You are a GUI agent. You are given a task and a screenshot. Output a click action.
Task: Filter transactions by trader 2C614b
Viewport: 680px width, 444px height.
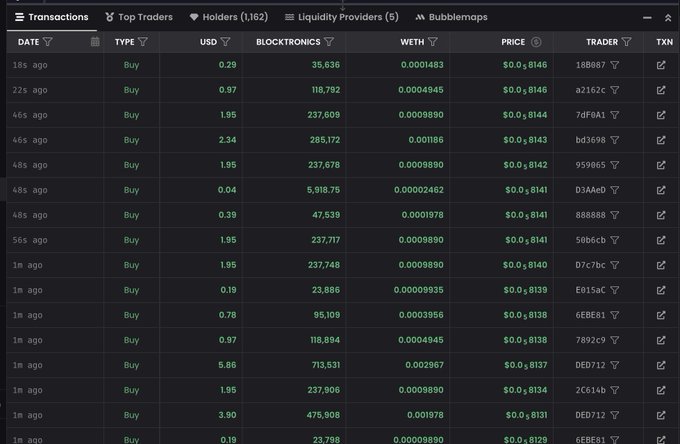coord(615,390)
